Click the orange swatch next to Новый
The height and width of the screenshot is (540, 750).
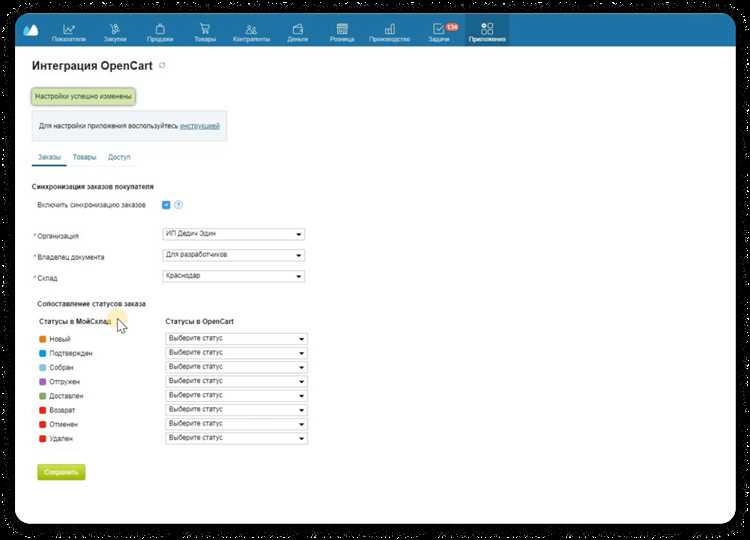coord(43,339)
